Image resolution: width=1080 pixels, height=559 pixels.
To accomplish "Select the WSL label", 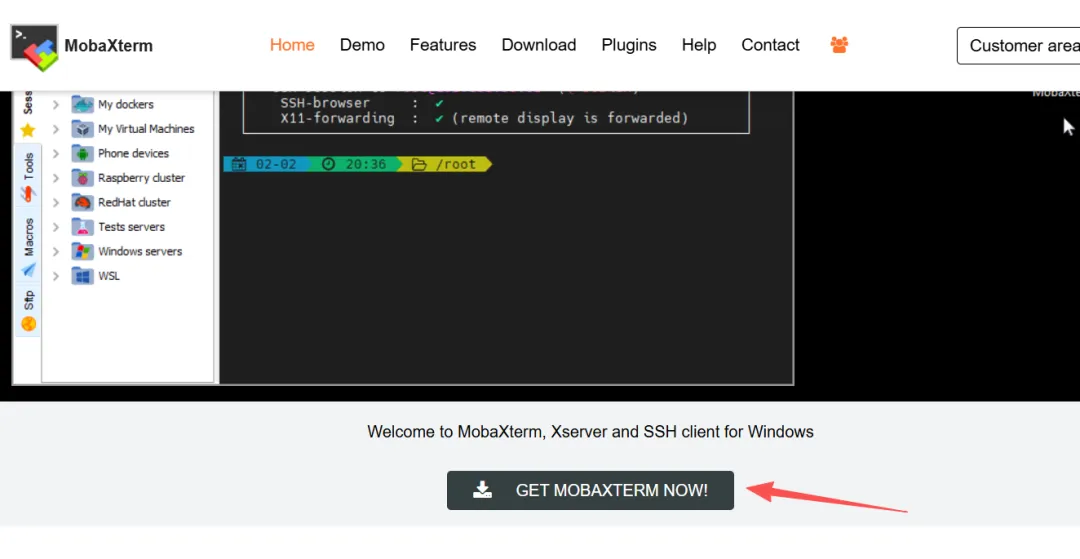I will tap(109, 276).
